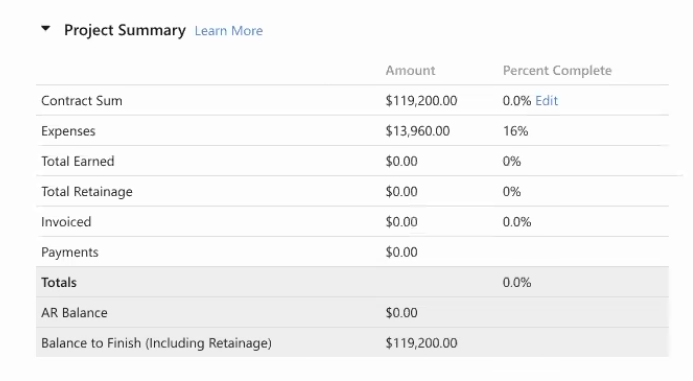Click the Payments $0.00 amount
The image size is (693, 381).
coord(401,252)
